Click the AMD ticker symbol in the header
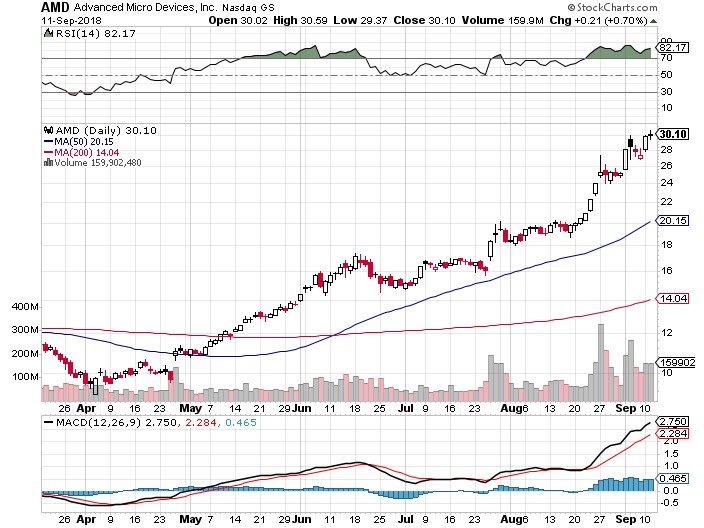Viewport: 704px width, 528px height. [x=55, y=7]
